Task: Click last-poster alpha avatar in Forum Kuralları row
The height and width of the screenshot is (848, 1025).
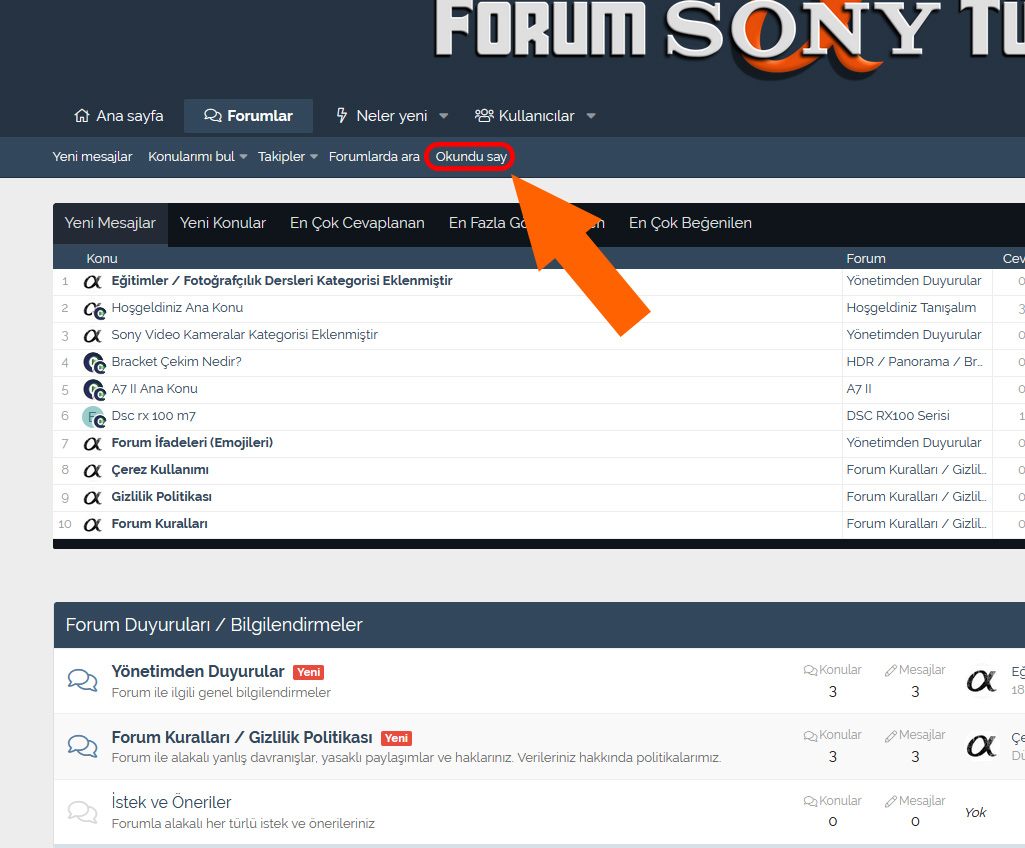Action: pyautogui.click(x=981, y=746)
